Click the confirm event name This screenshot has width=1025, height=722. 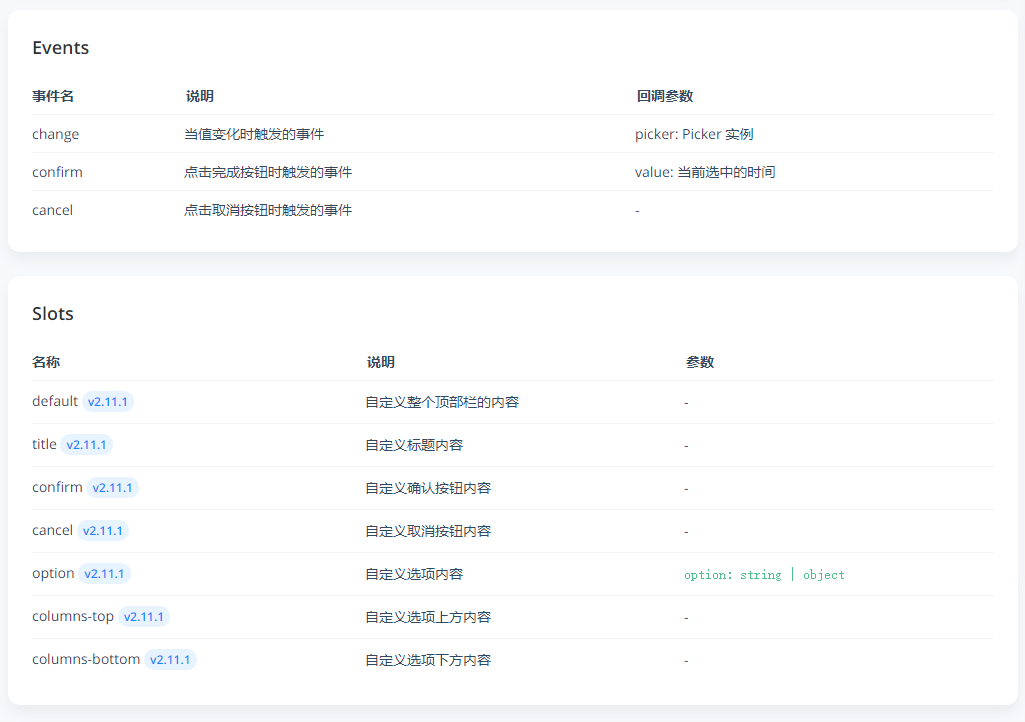point(57,172)
